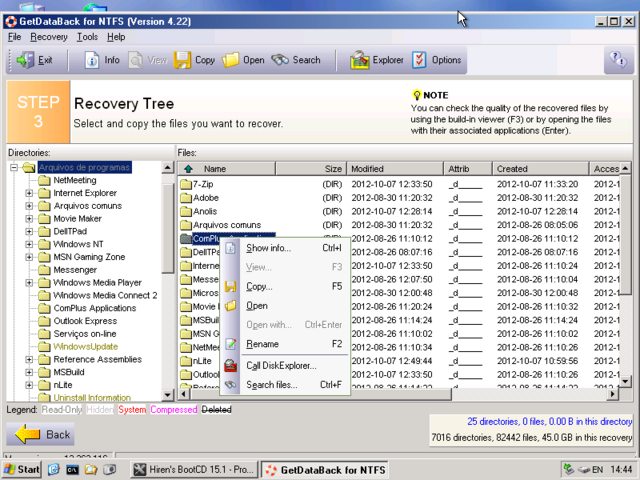The height and width of the screenshot is (480, 640).
Task: Open the File menu
Action: pyautogui.click(x=14, y=37)
